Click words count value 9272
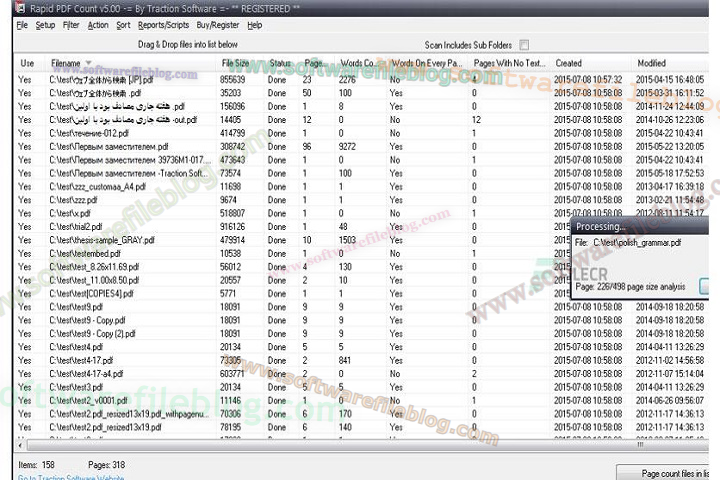 (x=347, y=147)
